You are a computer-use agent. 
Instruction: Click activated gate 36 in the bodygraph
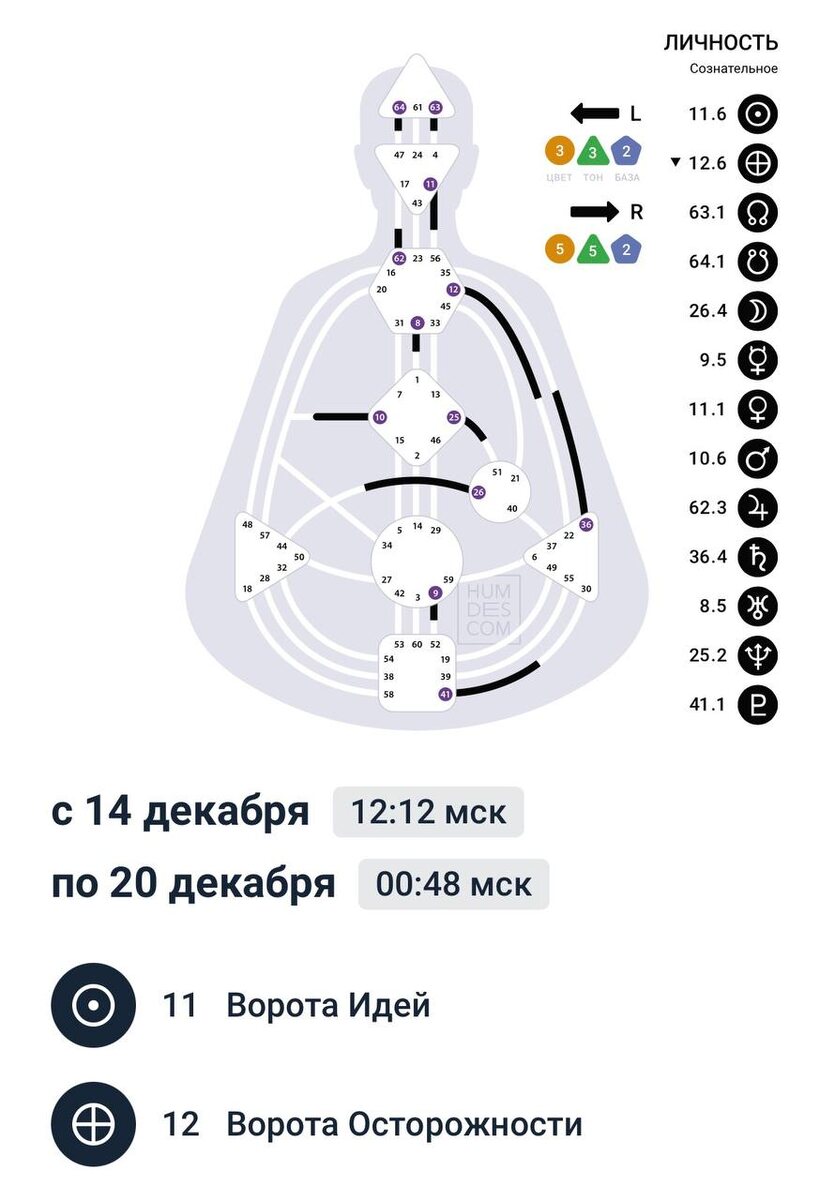(586, 524)
